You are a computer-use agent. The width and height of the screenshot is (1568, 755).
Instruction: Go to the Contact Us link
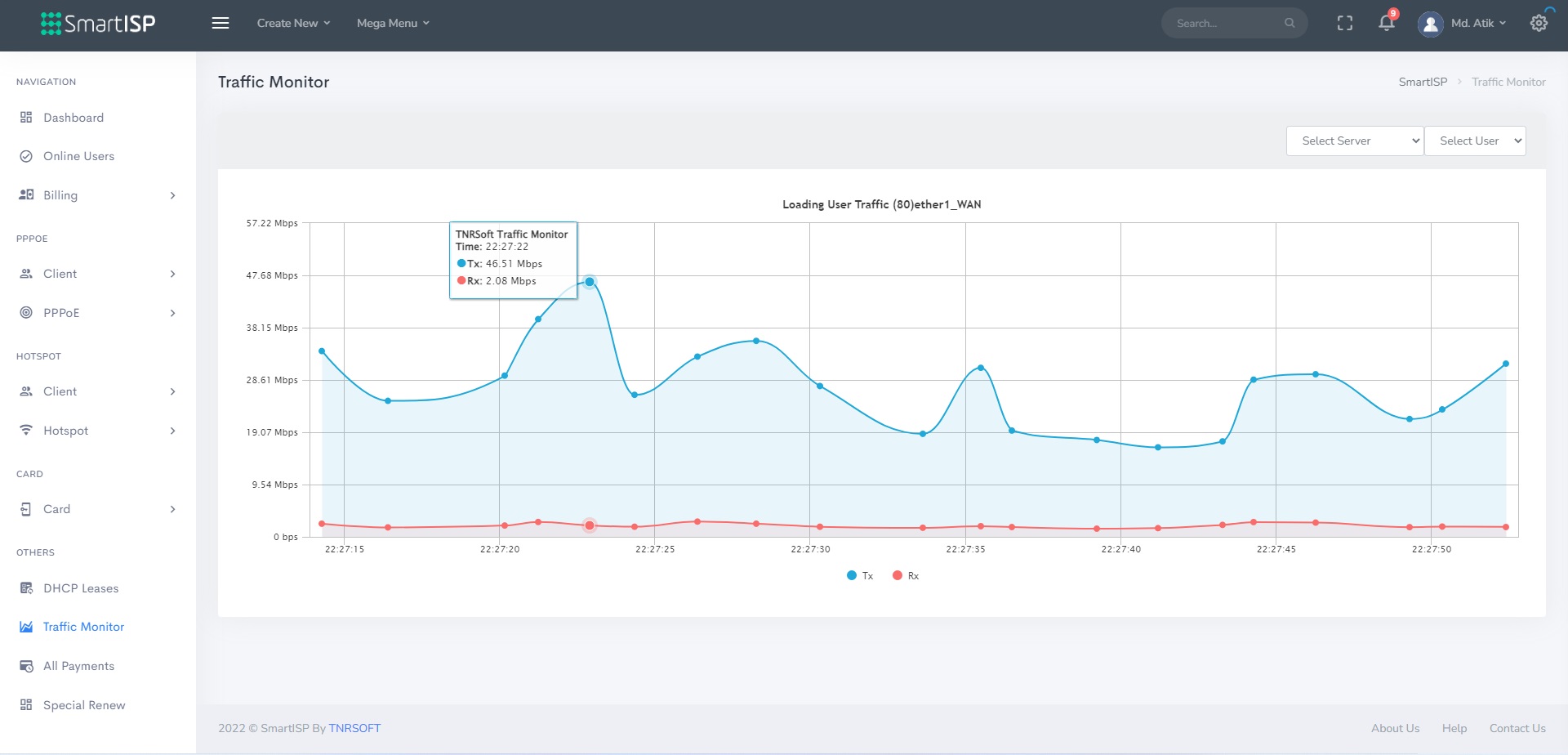click(x=1517, y=728)
